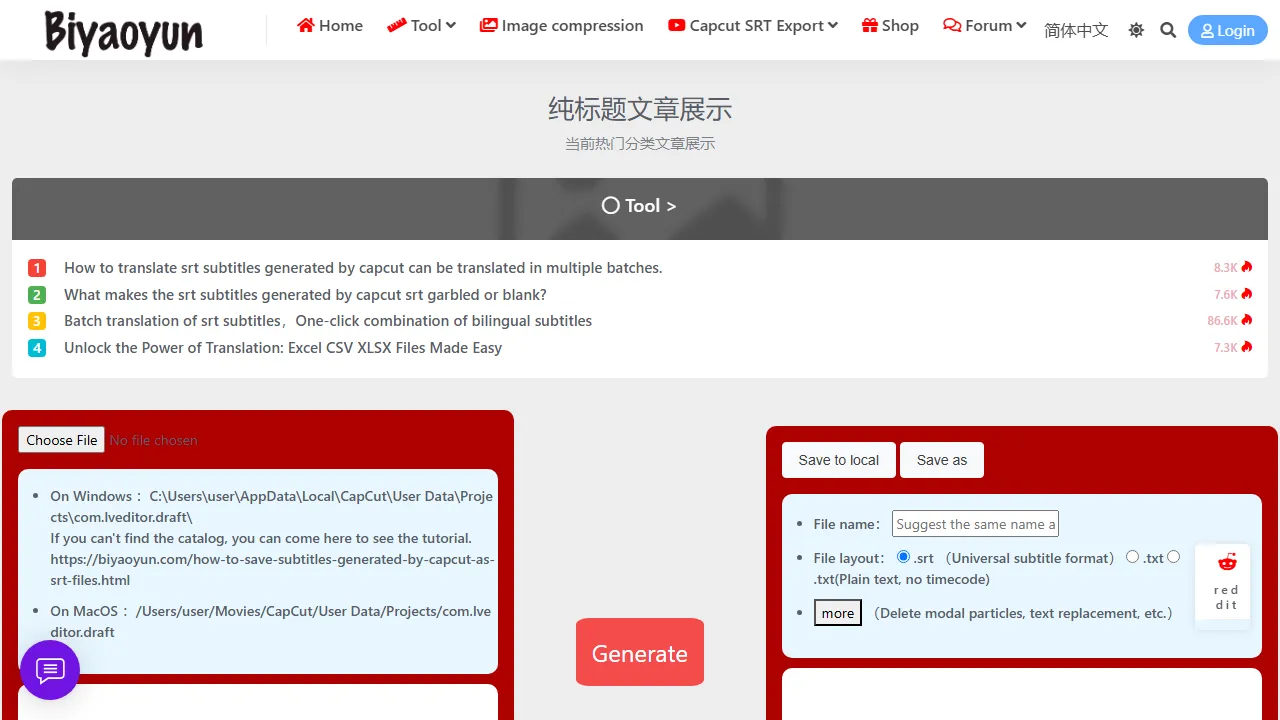1280x720 pixels.
Task: Choose the .txt plain text no timecode option
Action: point(1173,557)
